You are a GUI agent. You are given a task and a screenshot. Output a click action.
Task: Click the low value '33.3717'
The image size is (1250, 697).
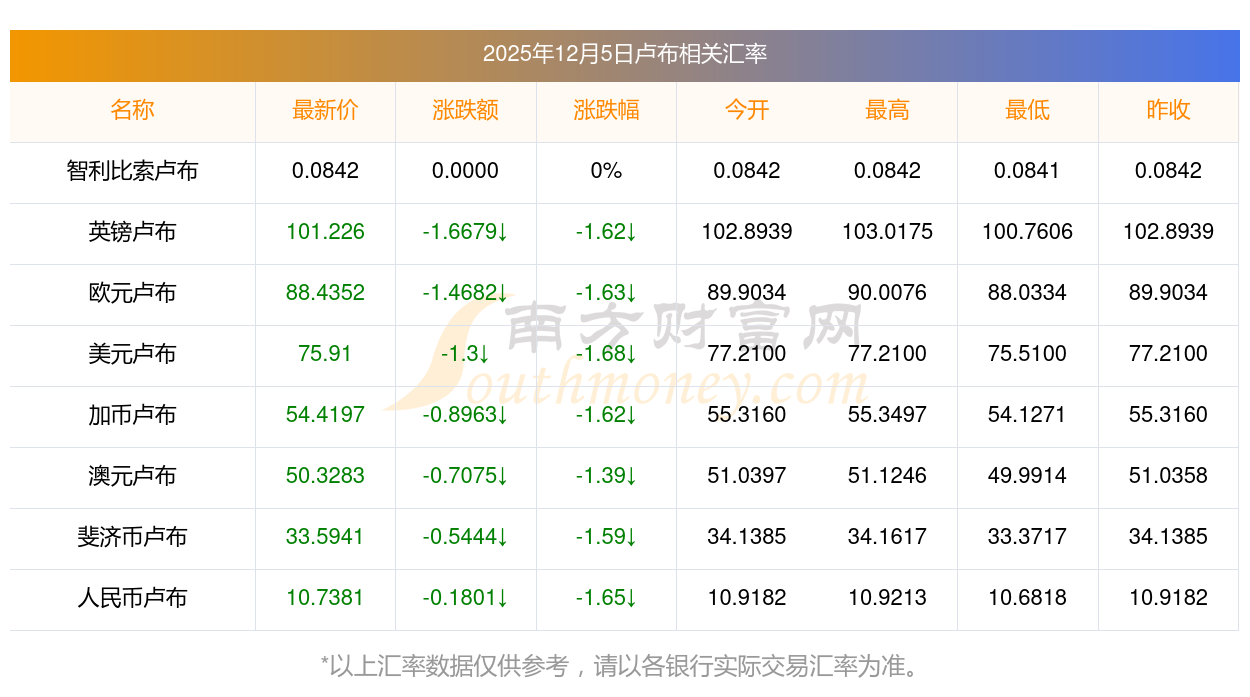(1028, 537)
